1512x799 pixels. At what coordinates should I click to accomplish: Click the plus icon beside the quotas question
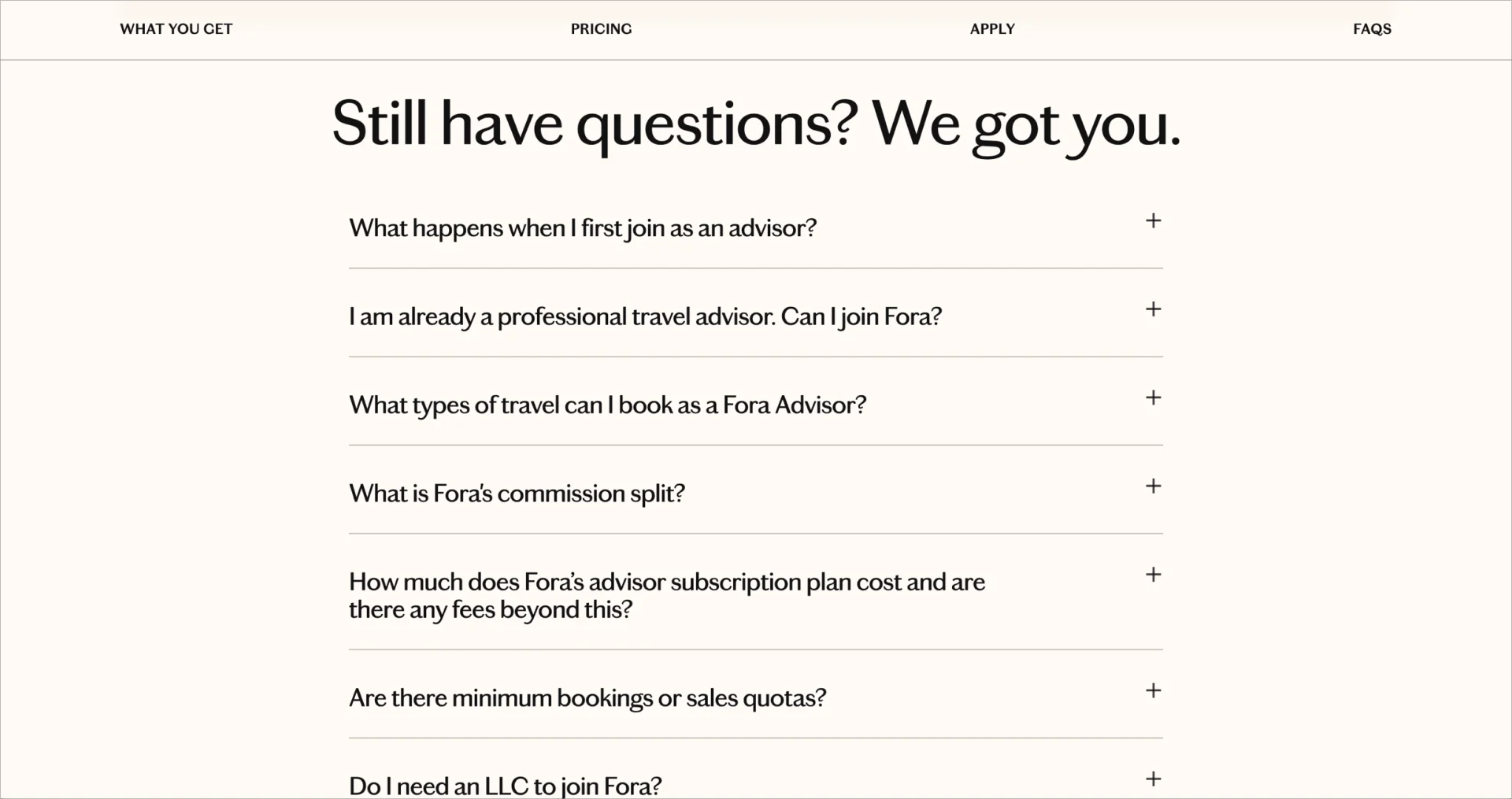1153,690
